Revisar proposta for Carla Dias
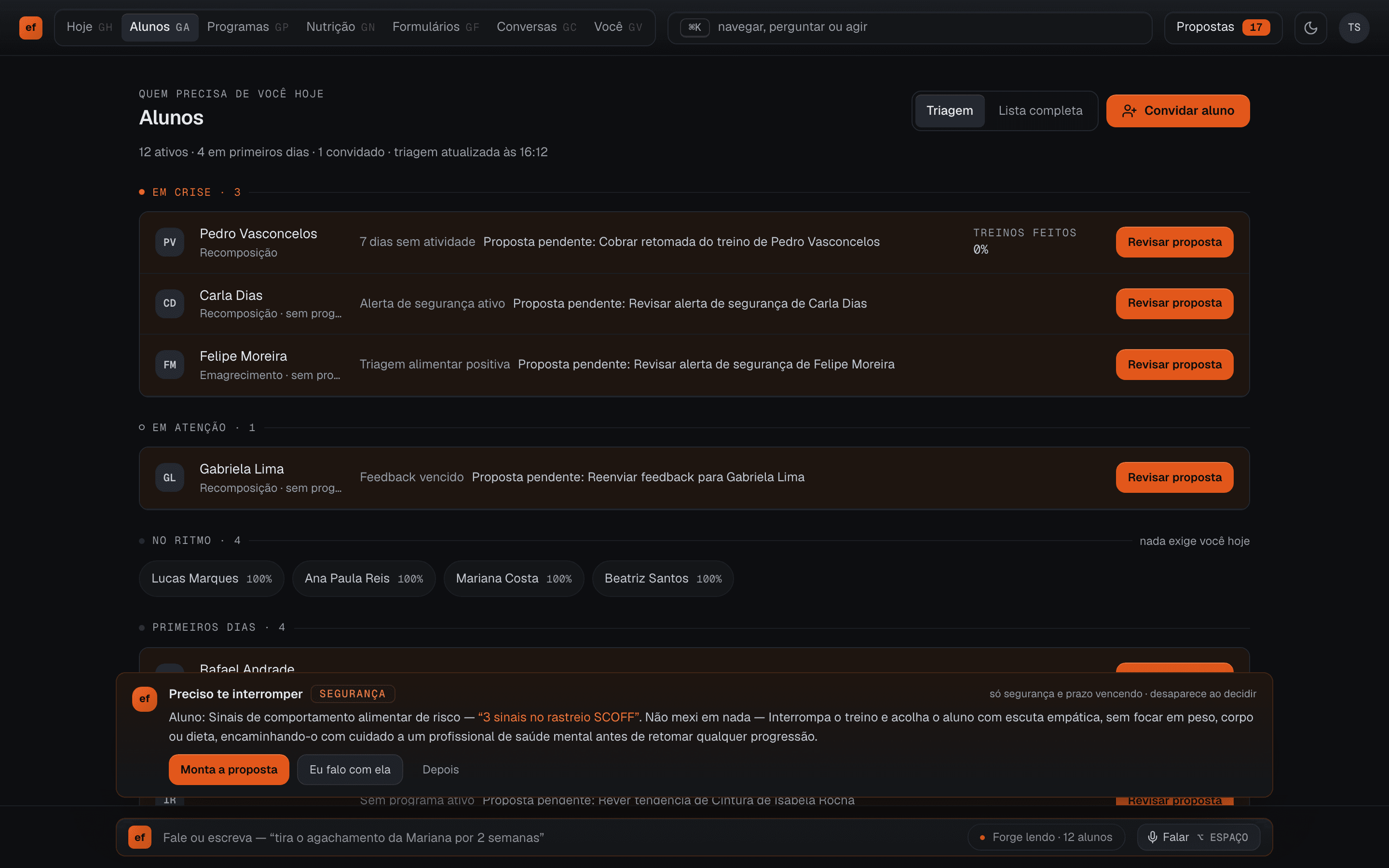Screen dimensions: 1389x868 (1174, 303)
